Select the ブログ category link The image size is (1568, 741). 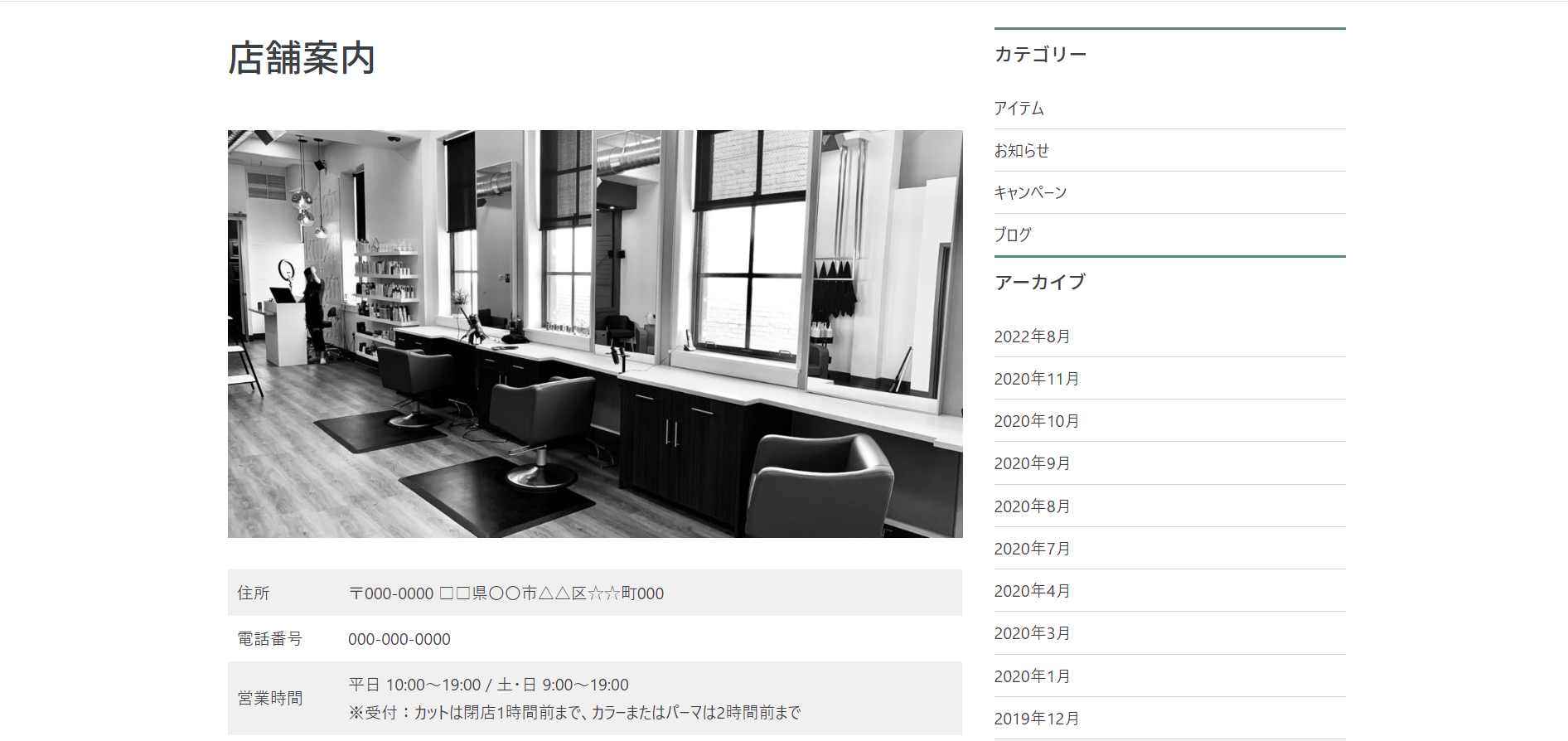pos(1013,235)
